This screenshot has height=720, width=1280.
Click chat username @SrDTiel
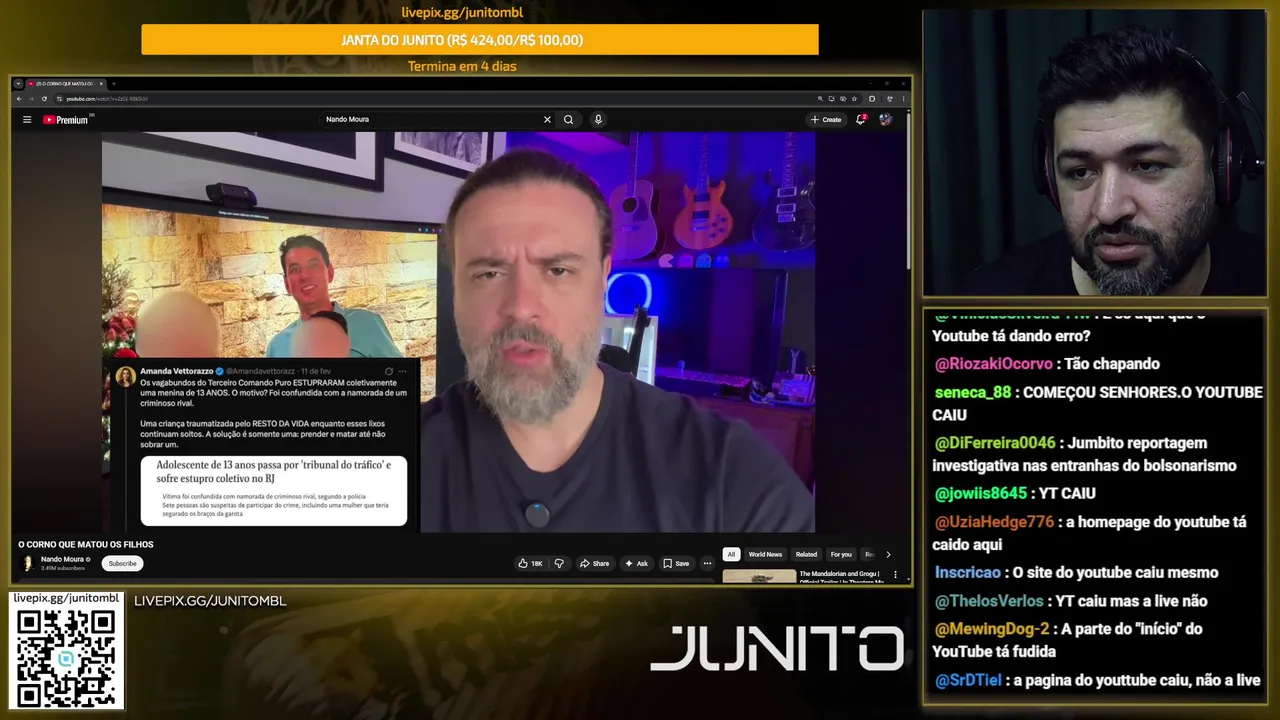(x=968, y=680)
